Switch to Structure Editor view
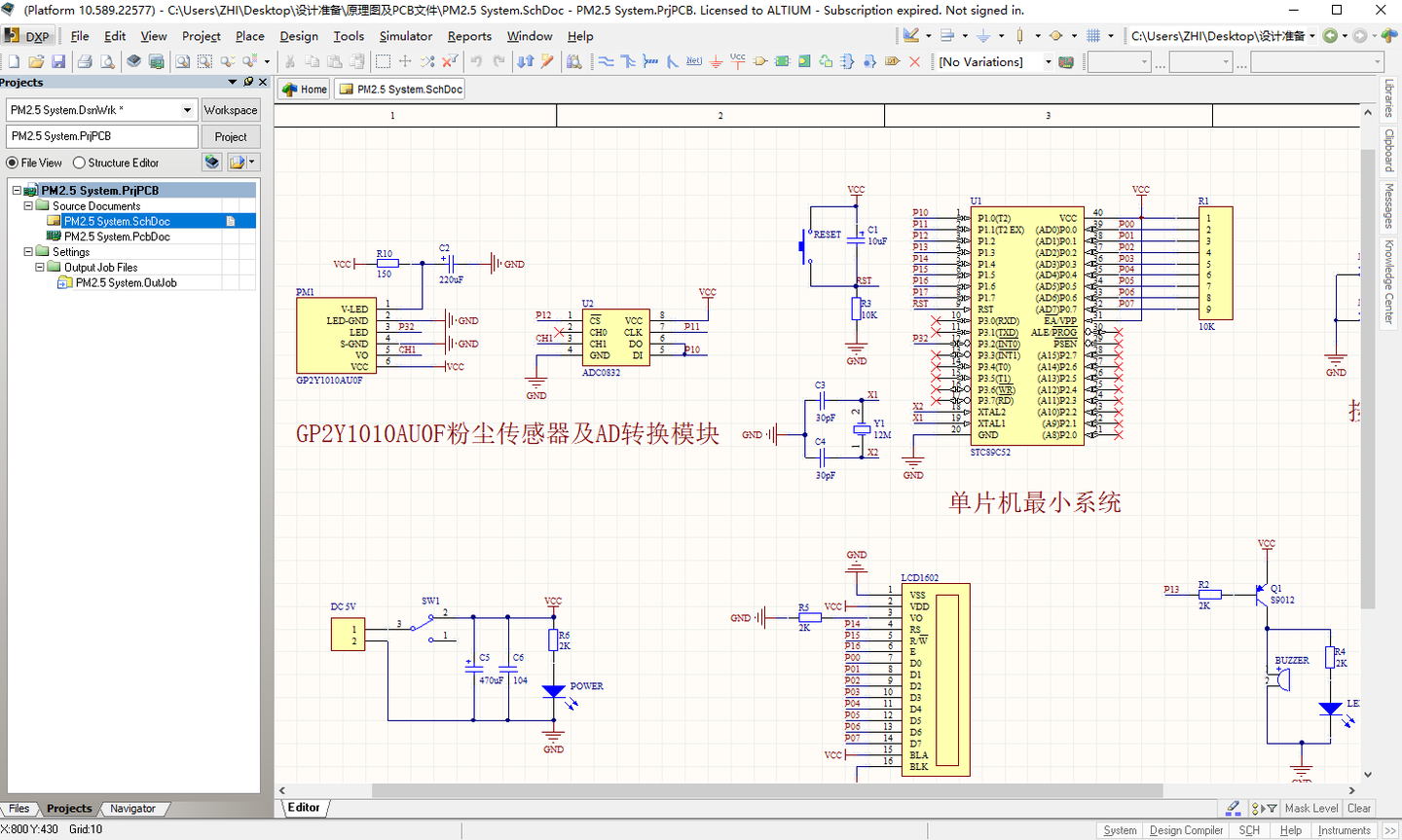Image resolution: width=1402 pixels, height=840 pixels. [x=78, y=162]
